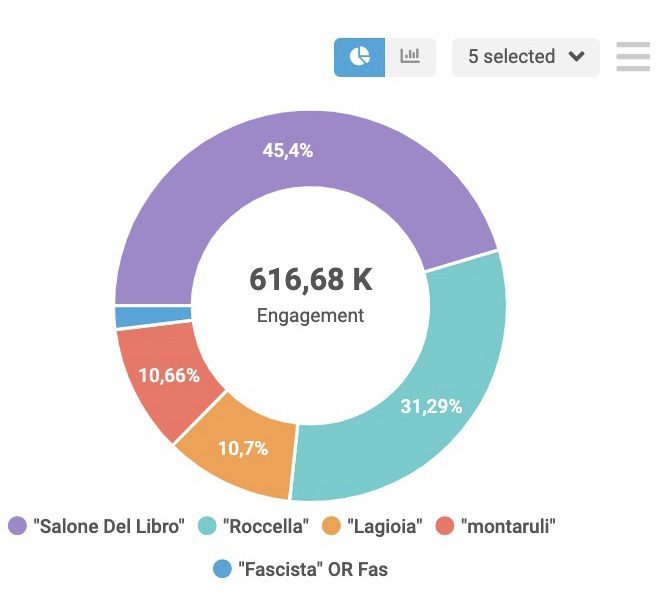Toggle "Lagioia" legend item

coord(384,527)
